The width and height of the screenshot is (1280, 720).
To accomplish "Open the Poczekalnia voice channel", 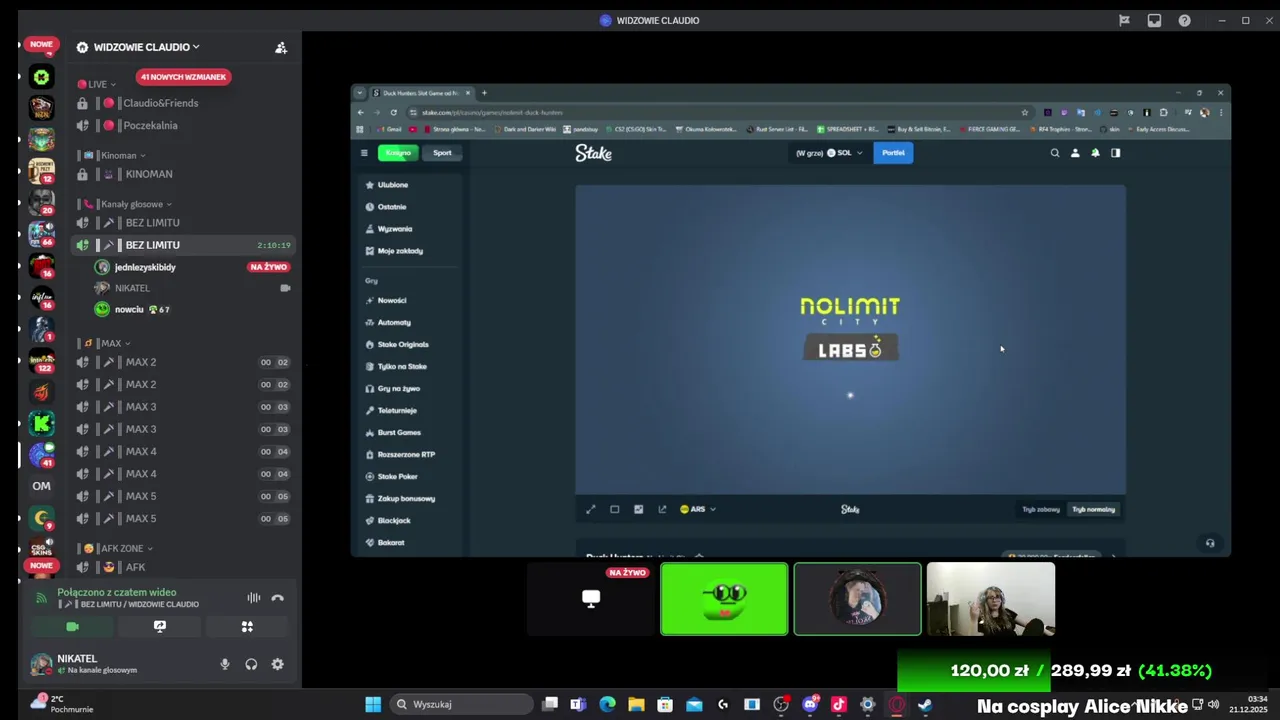I will (x=150, y=125).
